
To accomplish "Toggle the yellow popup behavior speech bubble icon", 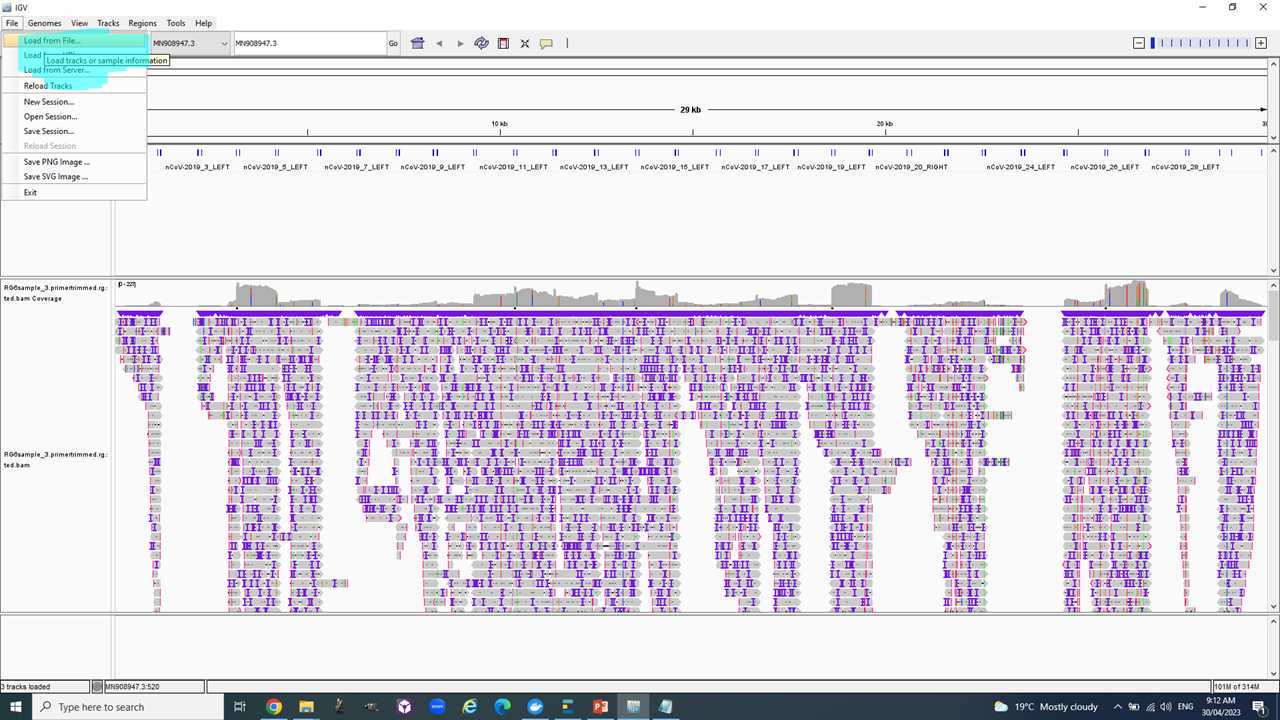I will point(546,43).
